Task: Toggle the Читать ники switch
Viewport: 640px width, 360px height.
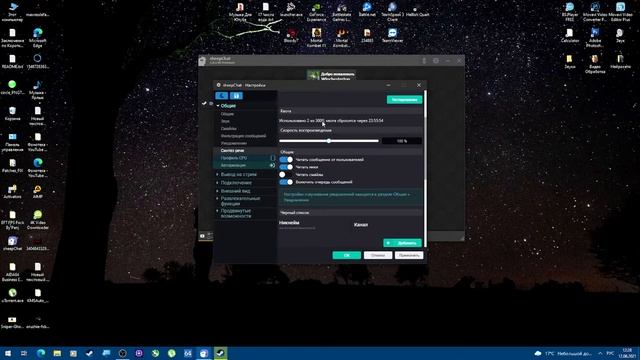Action: click(286, 167)
